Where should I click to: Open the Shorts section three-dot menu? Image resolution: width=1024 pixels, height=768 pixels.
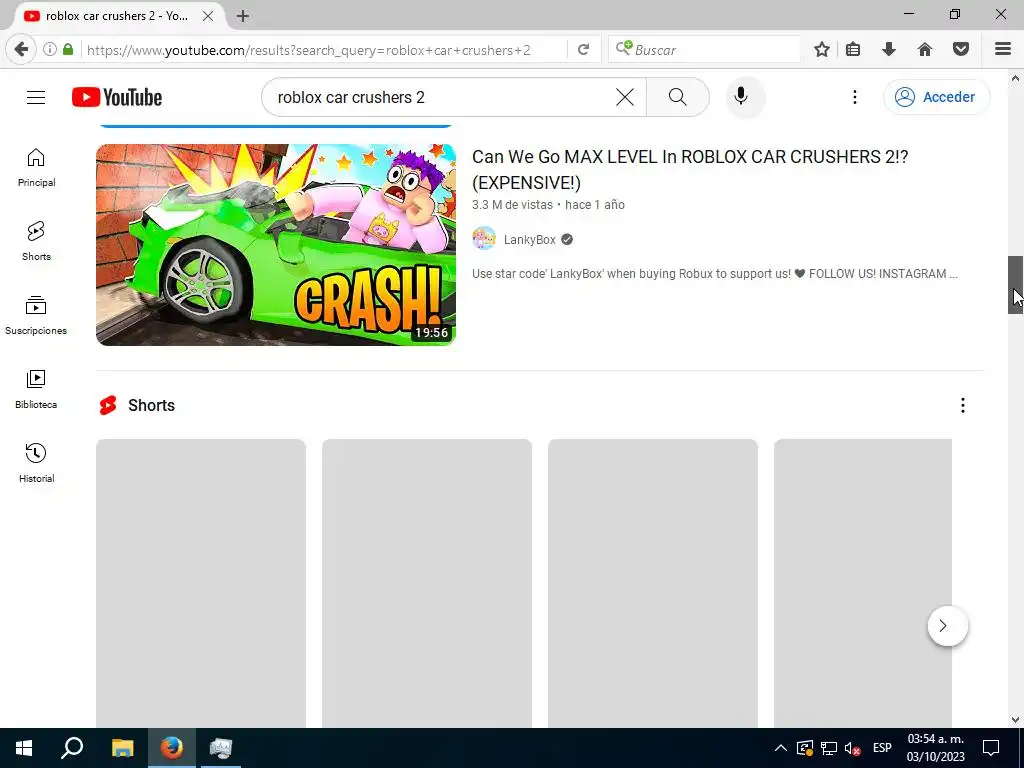(x=963, y=406)
